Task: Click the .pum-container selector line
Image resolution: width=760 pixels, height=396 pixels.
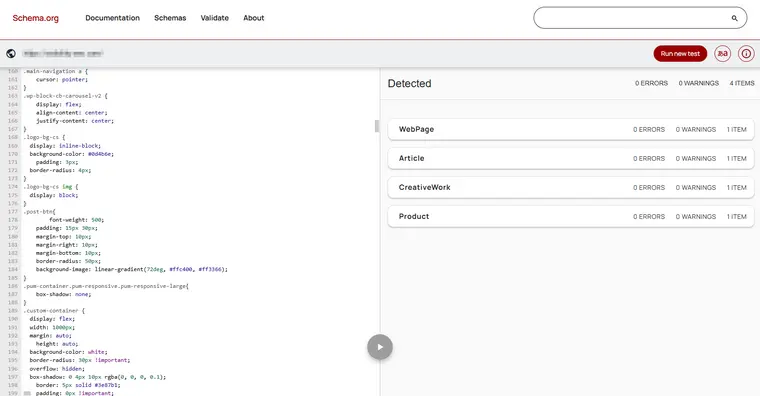Action: 106,286
